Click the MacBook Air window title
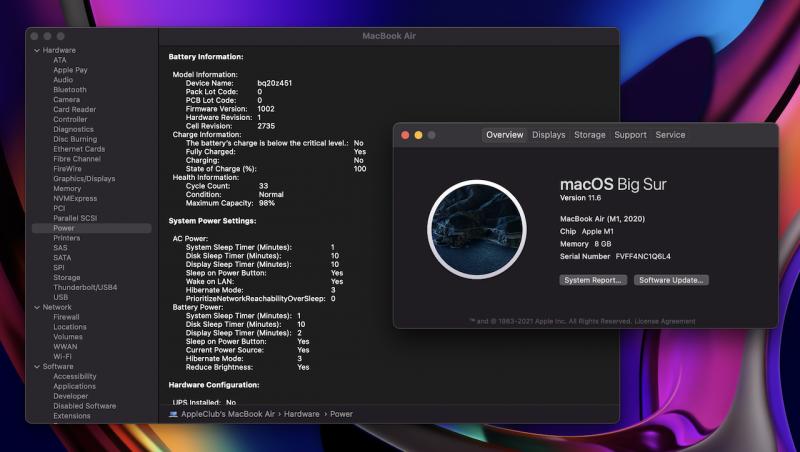Screen dimensions: 800x452 [389, 36]
